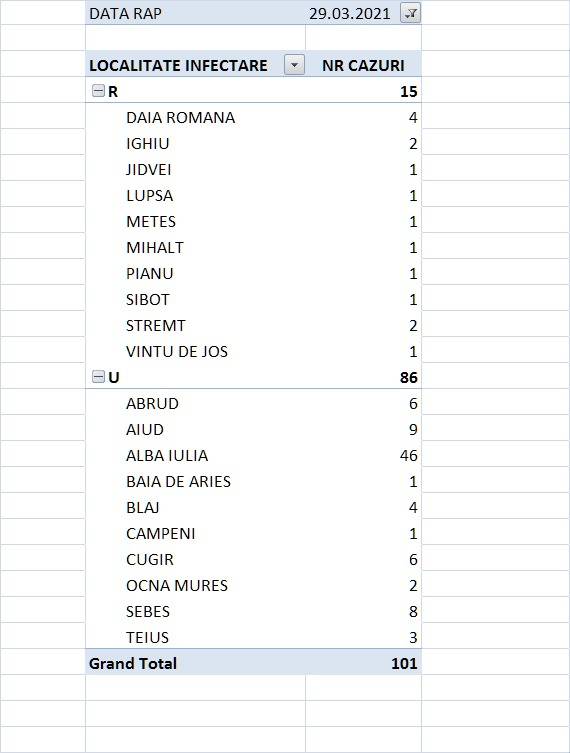Click the SEBES row label
This screenshot has width=570, height=753.
point(148,611)
